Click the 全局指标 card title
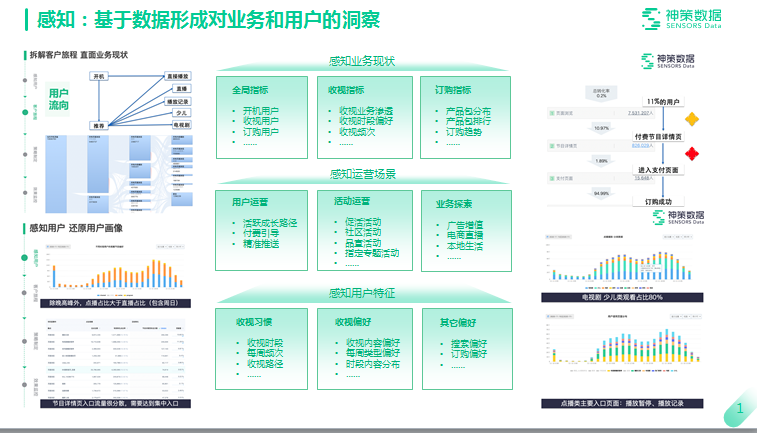The width and height of the screenshot is (757, 433). [x=250, y=90]
